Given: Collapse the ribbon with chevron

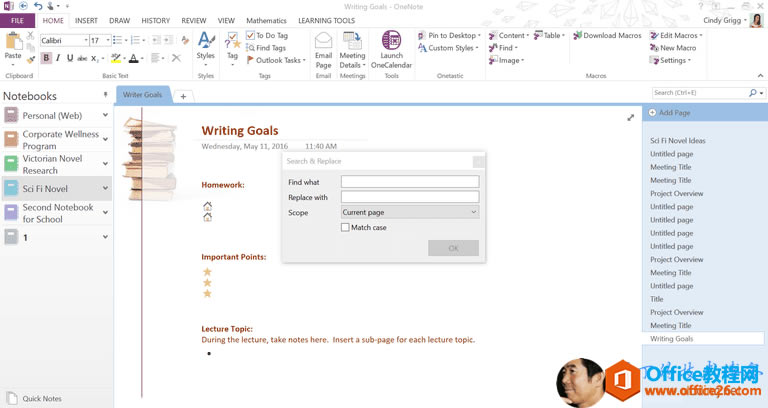Looking at the screenshot, I should [760, 75].
